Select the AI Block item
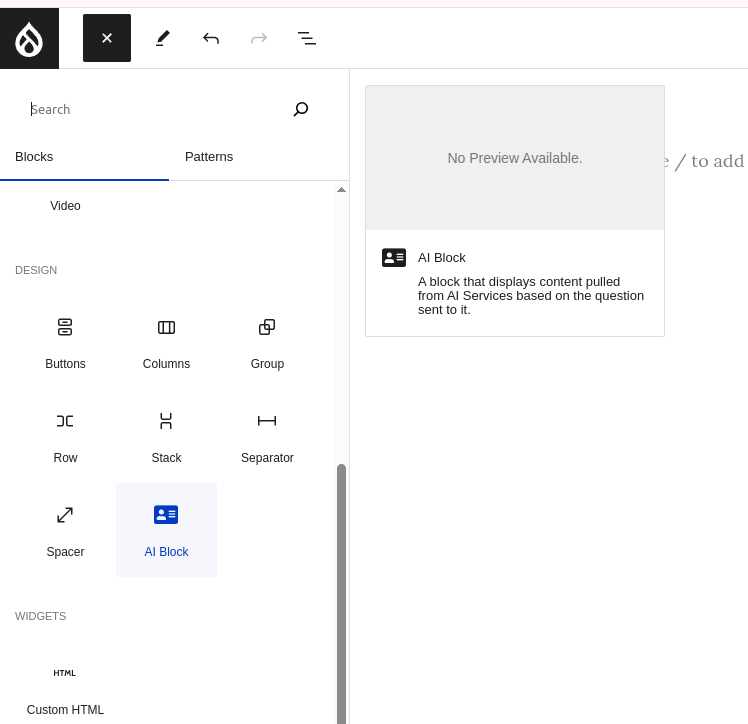The image size is (748, 724). click(166, 530)
